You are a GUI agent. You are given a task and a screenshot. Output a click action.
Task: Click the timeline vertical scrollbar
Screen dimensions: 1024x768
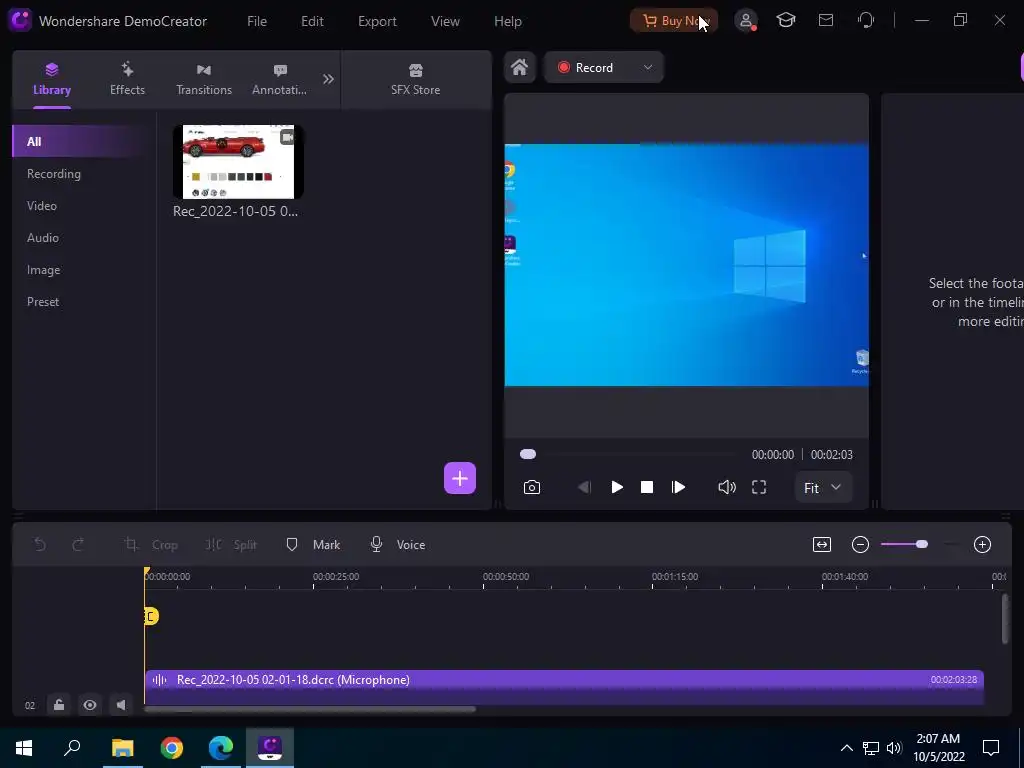tap(1004, 619)
